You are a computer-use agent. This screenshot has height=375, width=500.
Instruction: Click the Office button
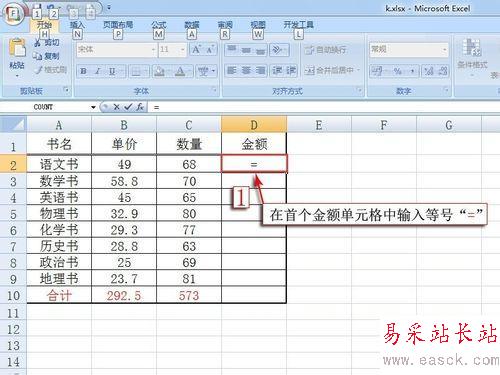(13, 14)
